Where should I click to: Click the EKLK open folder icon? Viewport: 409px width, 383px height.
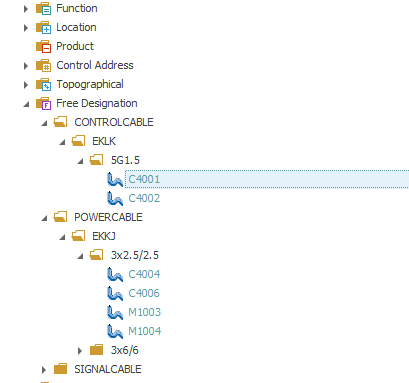point(78,141)
